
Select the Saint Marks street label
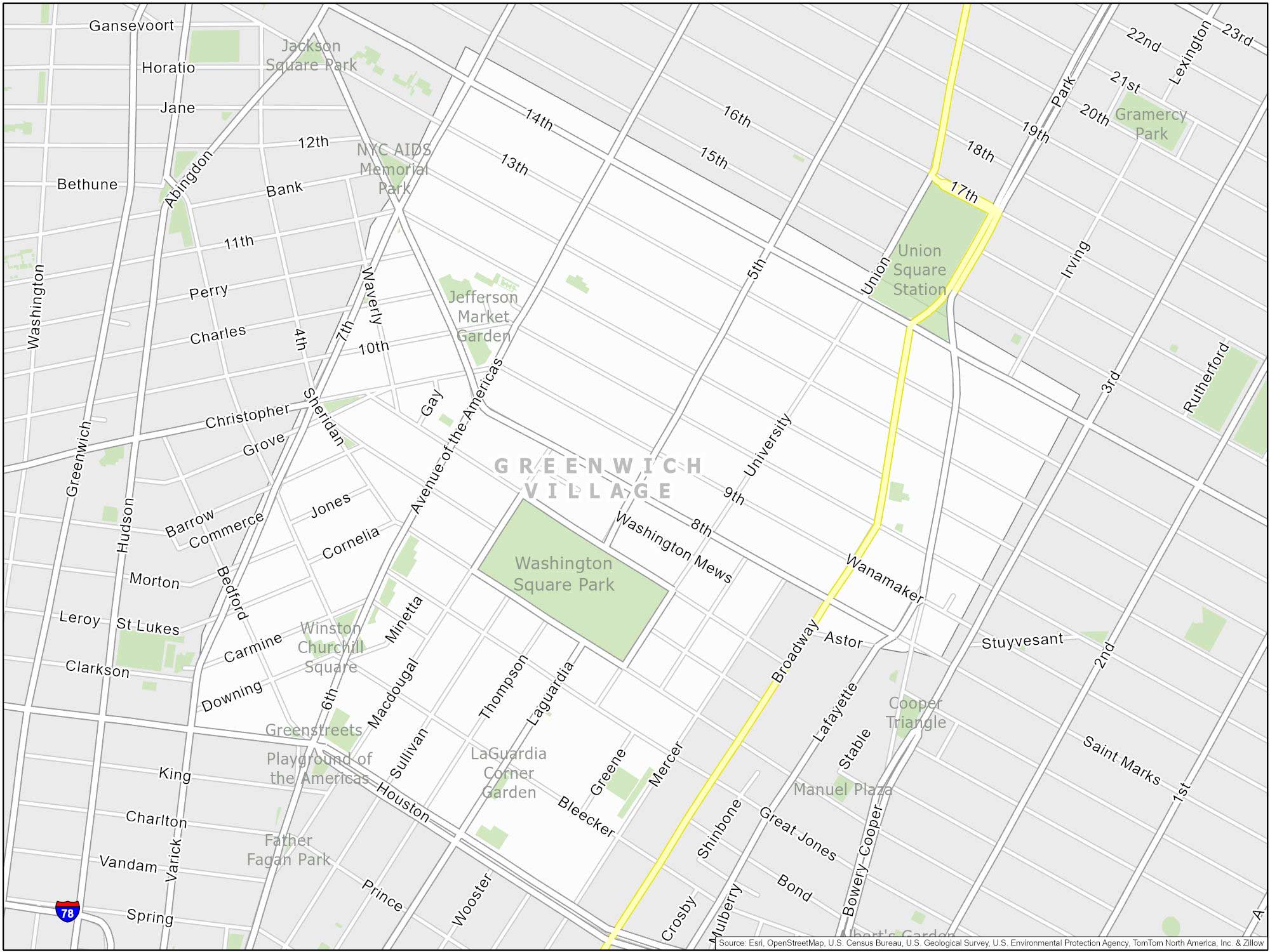pos(1121,760)
